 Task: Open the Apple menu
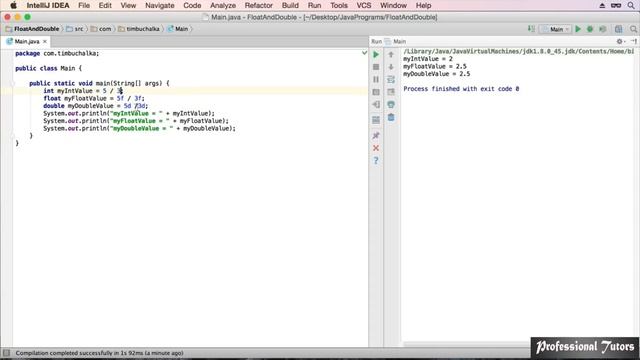click(x=13, y=5)
